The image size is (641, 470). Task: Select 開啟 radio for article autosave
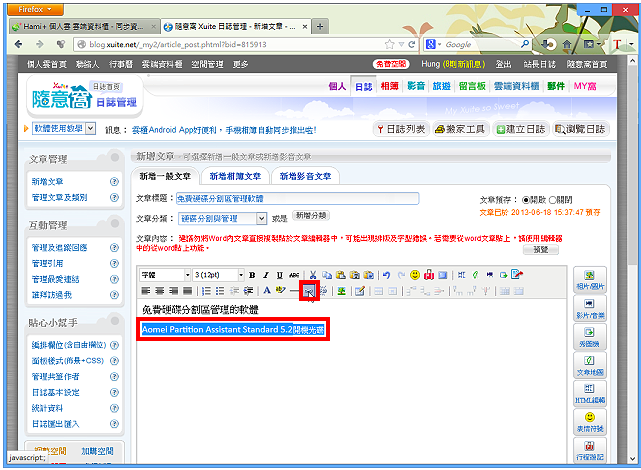[526, 200]
